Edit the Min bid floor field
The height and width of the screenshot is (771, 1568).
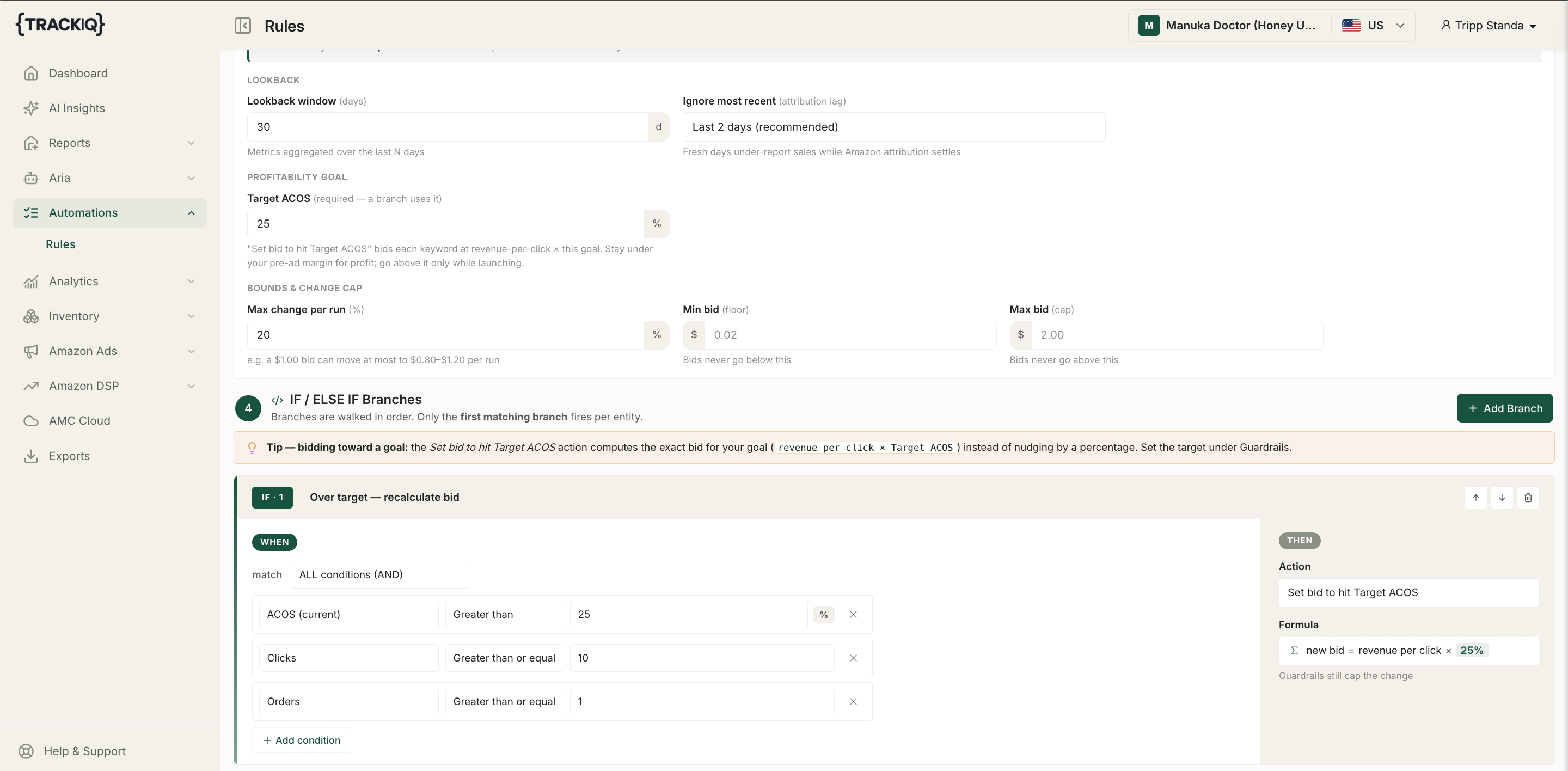(850, 335)
